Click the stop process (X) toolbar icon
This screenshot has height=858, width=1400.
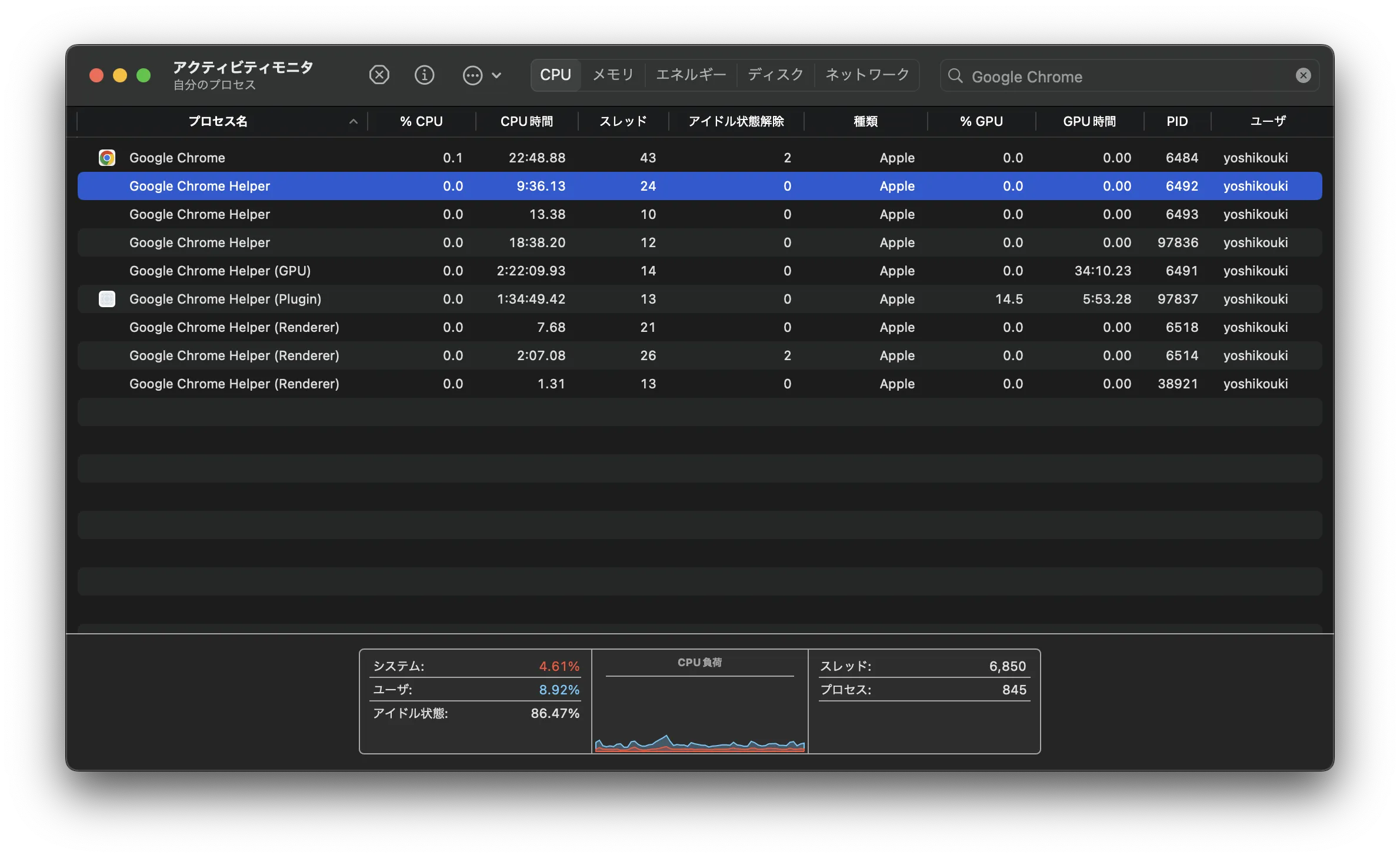pyautogui.click(x=379, y=75)
